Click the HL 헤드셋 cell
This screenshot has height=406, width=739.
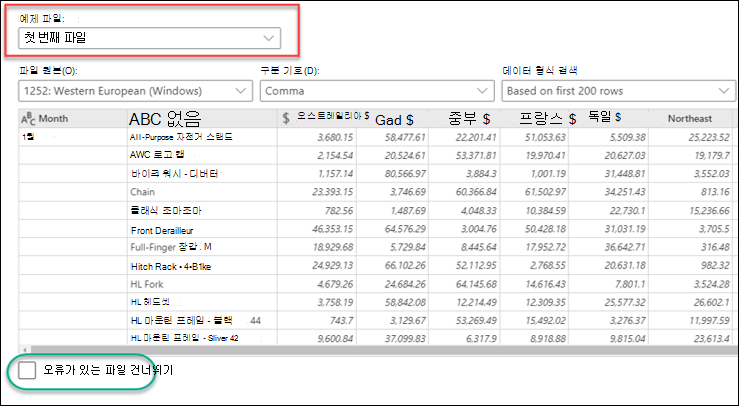tap(202, 302)
